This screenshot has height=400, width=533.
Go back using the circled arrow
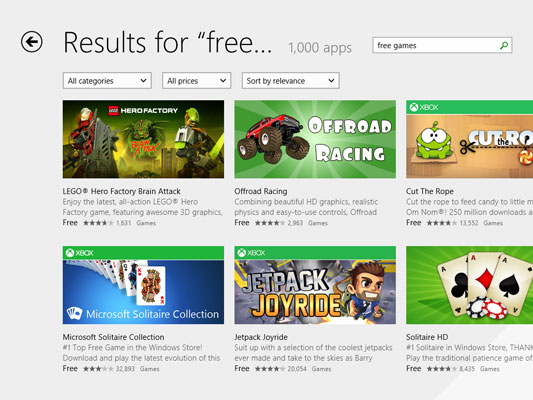tap(32, 42)
